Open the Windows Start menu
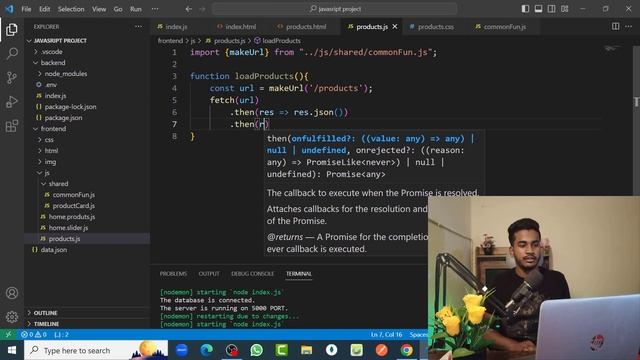The height and width of the screenshot is (360, 640). coord(12,350)
